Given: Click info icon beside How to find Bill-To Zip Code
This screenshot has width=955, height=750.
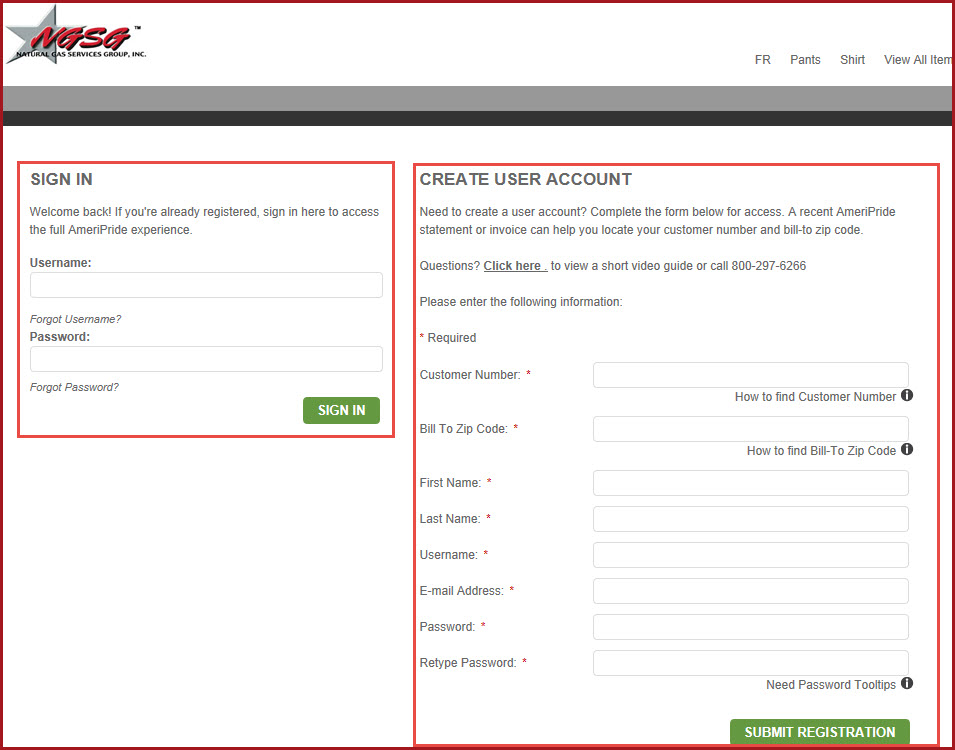Looking at the screenshot, I should point(906,450).
